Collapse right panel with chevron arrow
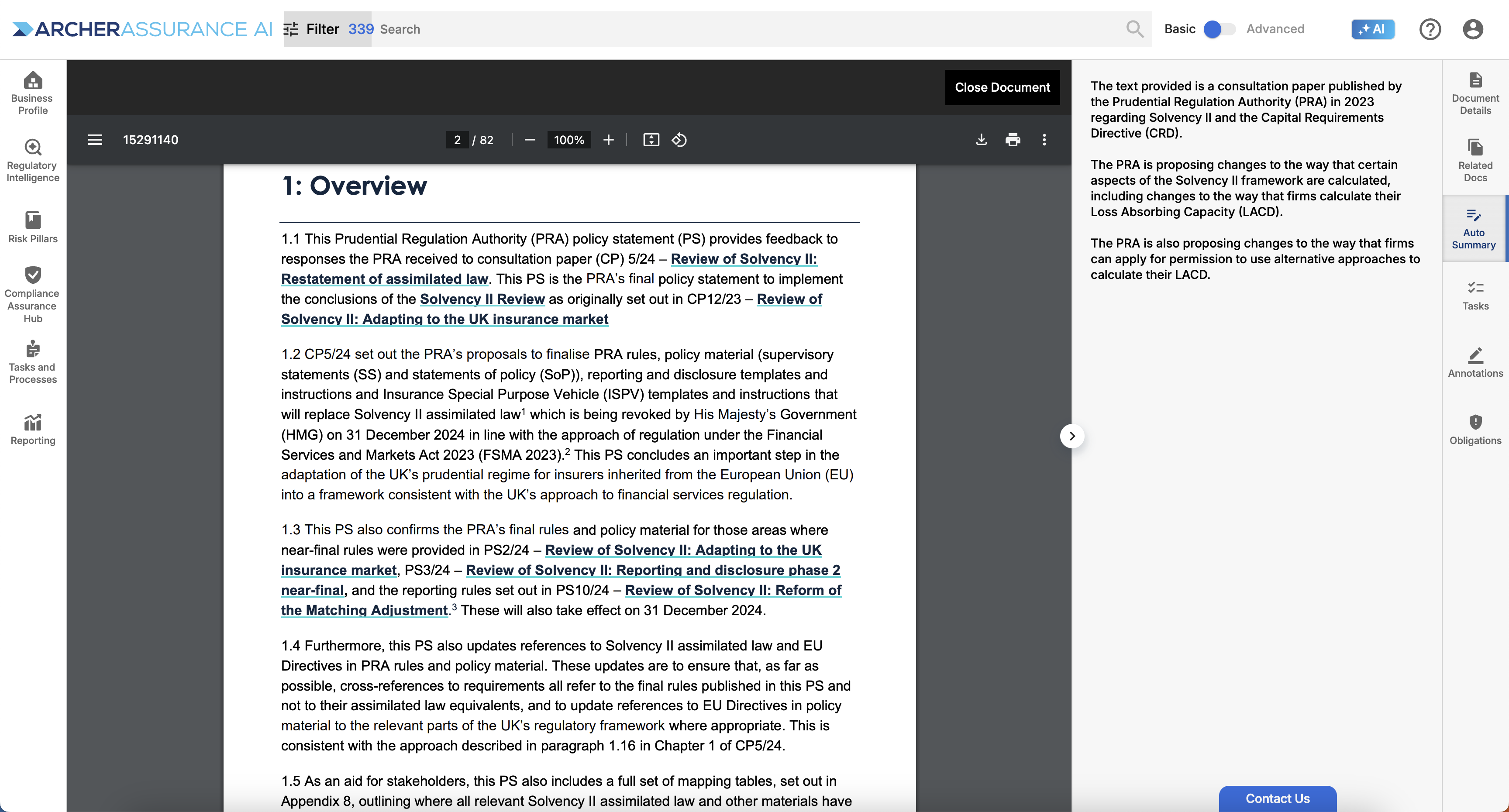 pyautogui.click(x=1072, y=436)
